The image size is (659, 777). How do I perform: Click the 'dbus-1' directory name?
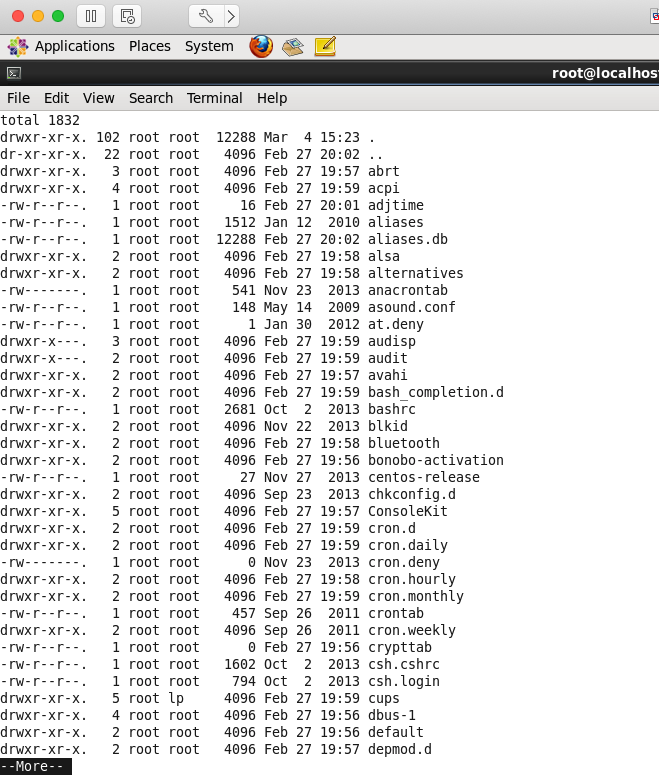391,716
